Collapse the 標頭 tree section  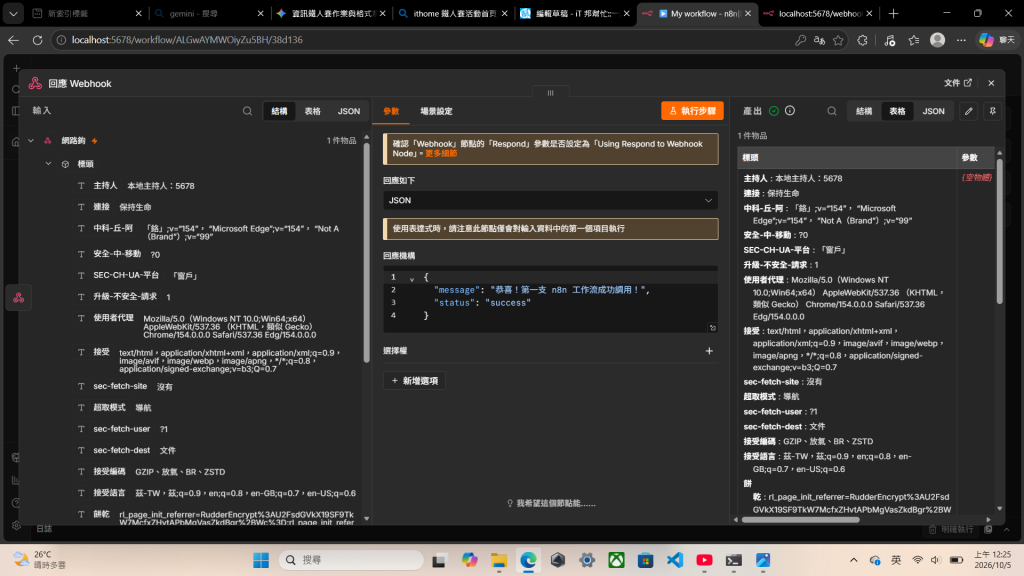48,164
